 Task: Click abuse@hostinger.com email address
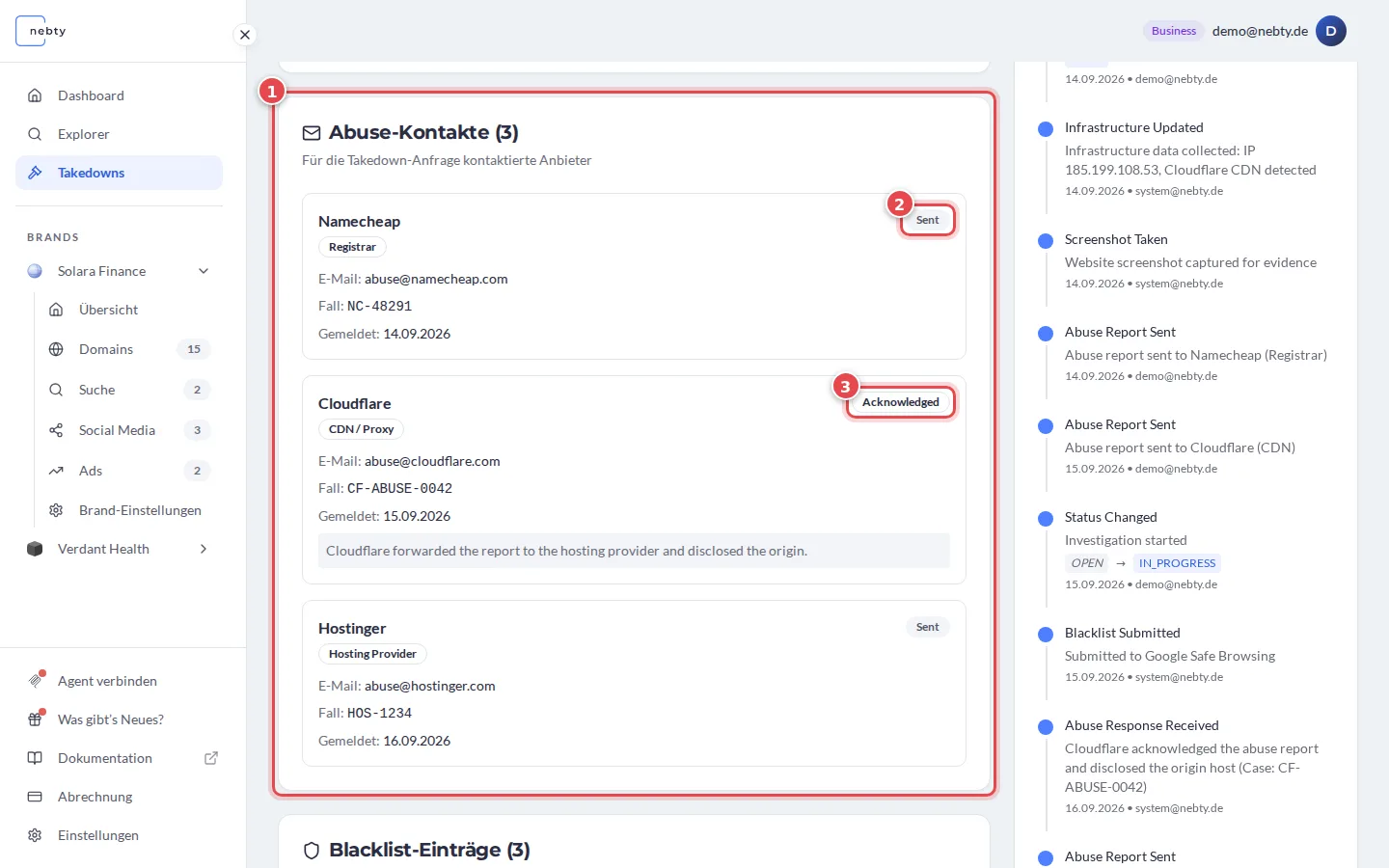pyautogui.click(x=430, y=686)
